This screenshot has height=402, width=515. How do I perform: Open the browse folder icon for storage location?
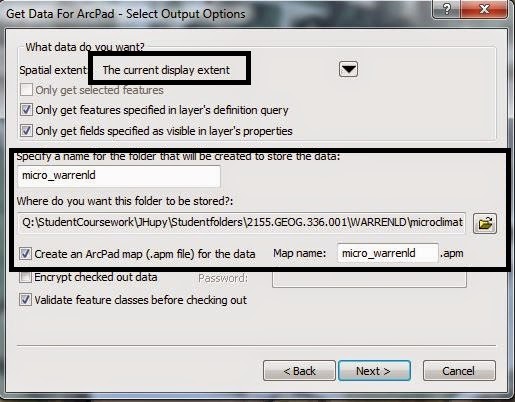[x=485, y=223]
